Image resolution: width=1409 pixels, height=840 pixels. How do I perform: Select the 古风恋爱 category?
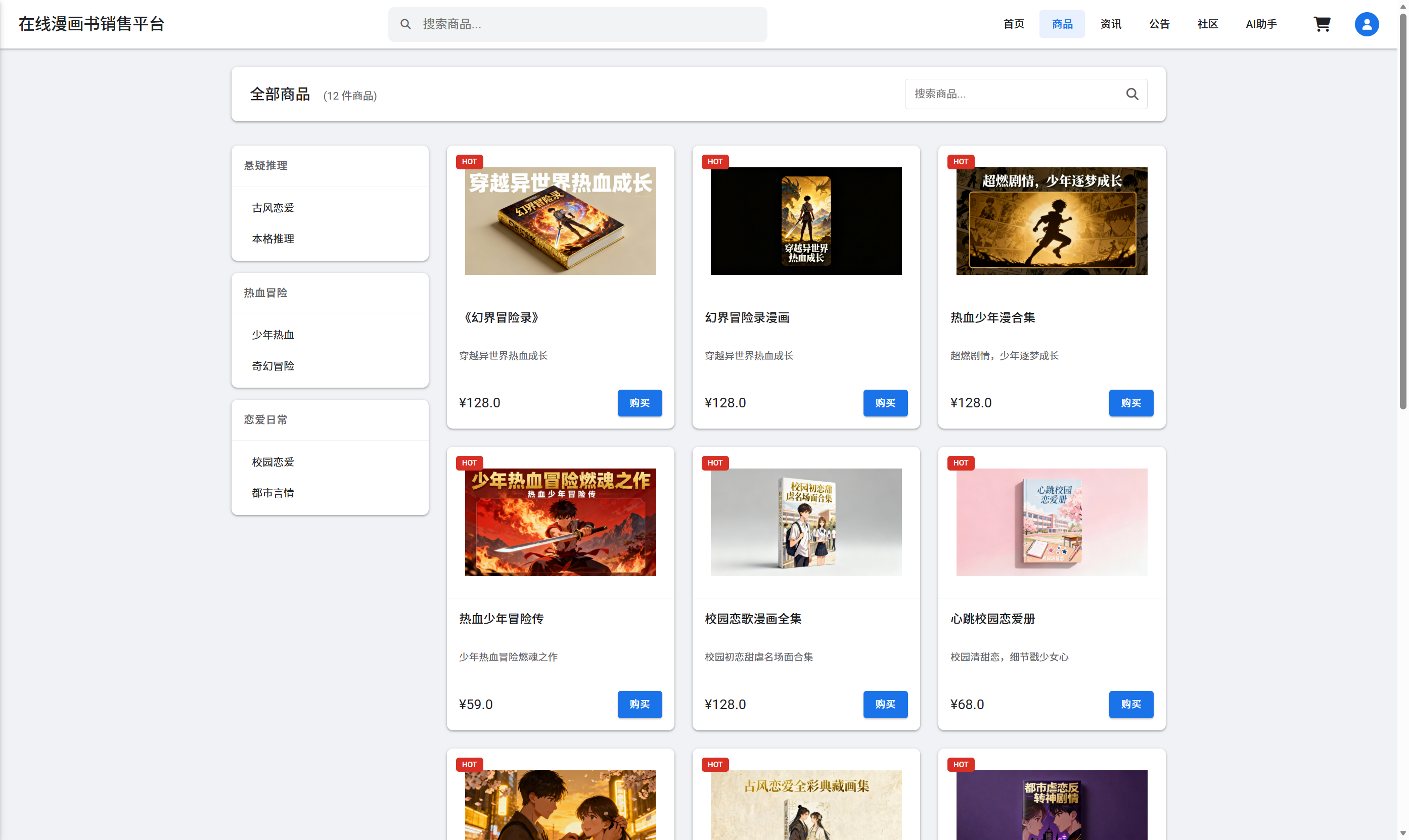click(272, 207)
